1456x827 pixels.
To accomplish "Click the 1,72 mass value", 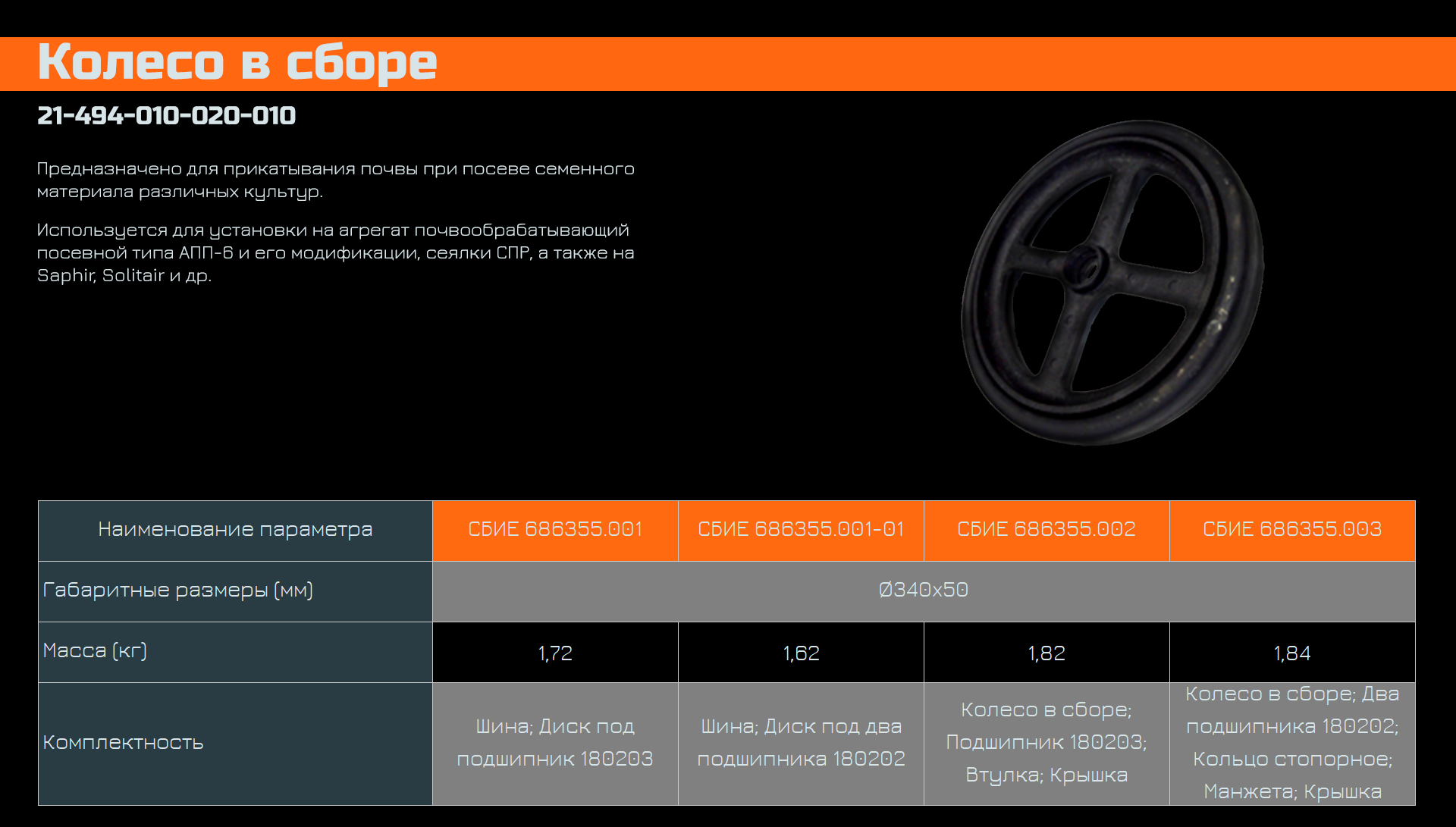I will click(x=554, y=653).
